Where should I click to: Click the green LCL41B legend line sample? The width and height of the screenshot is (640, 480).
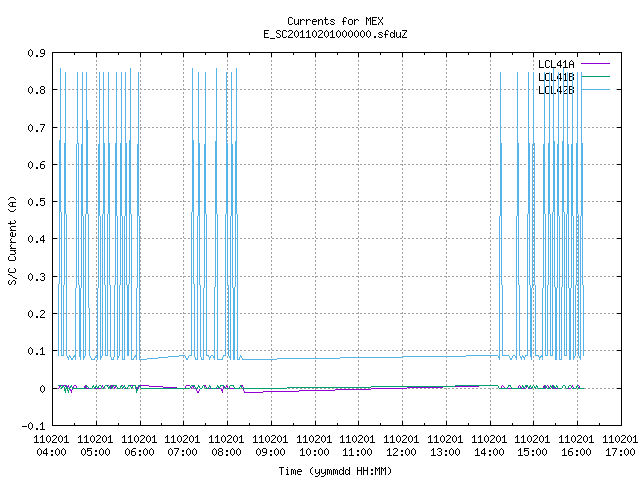click(x=595, y=76)
